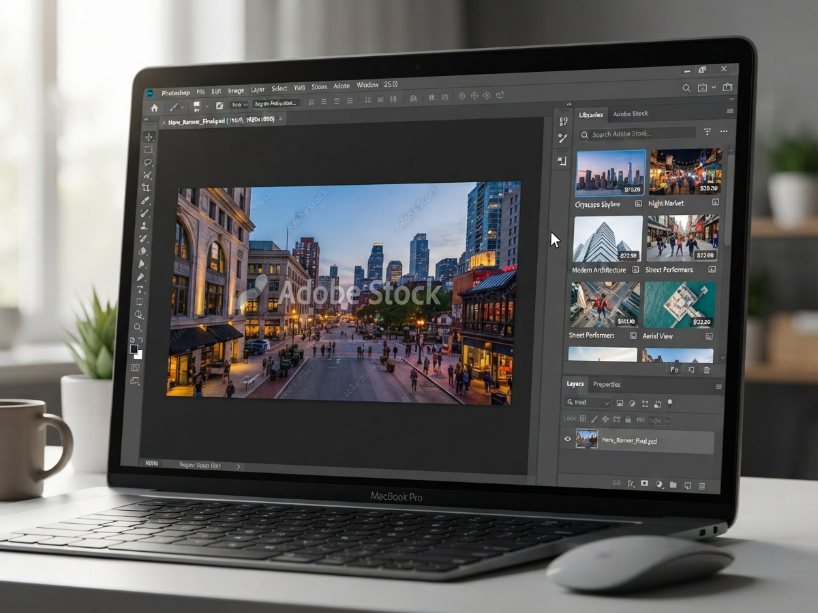
Task: Open the Libraries panel menu
Action: tap(729, 111)
